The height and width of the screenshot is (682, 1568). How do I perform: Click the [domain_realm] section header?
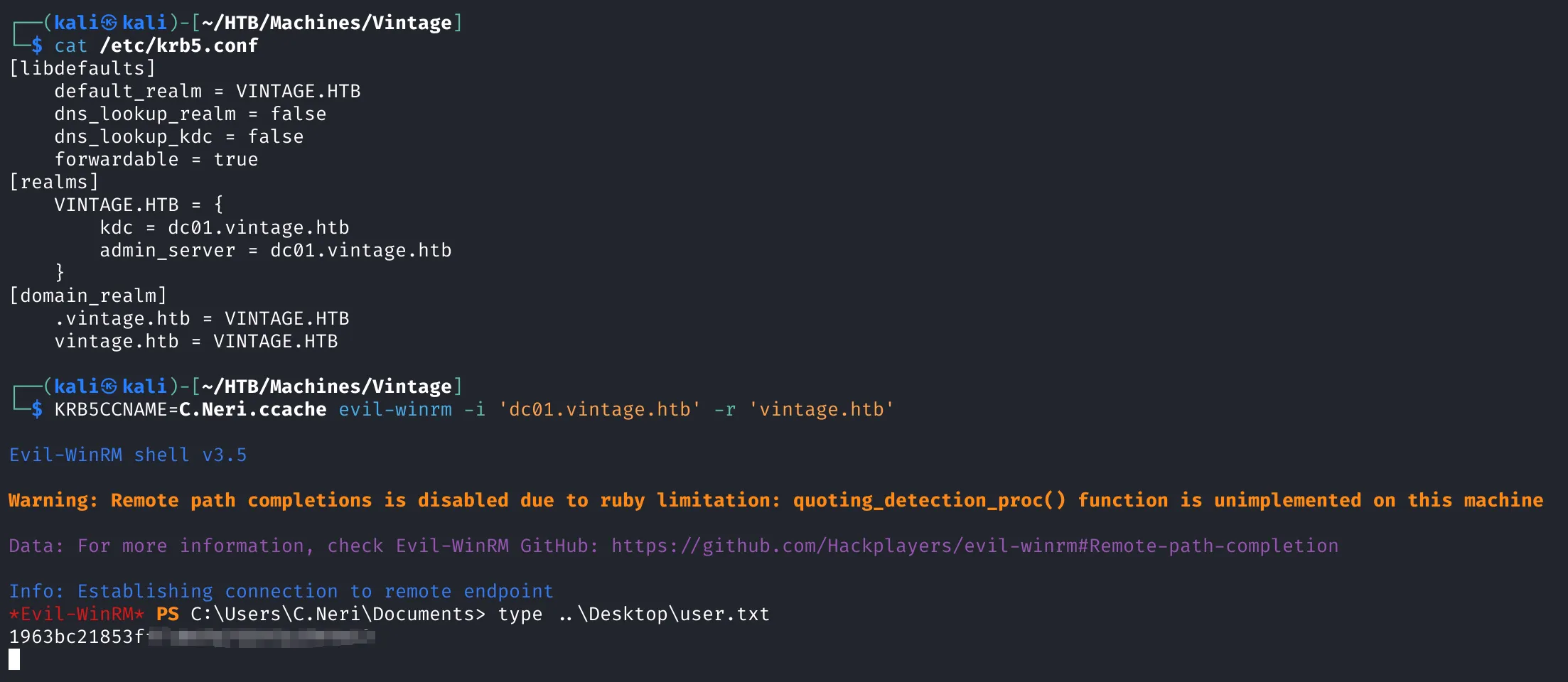tap(88, 296)
